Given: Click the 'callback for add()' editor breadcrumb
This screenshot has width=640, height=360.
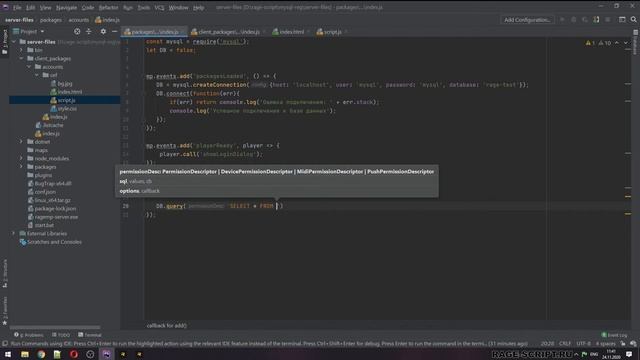Looking at the screenshot, I should 167,325.
